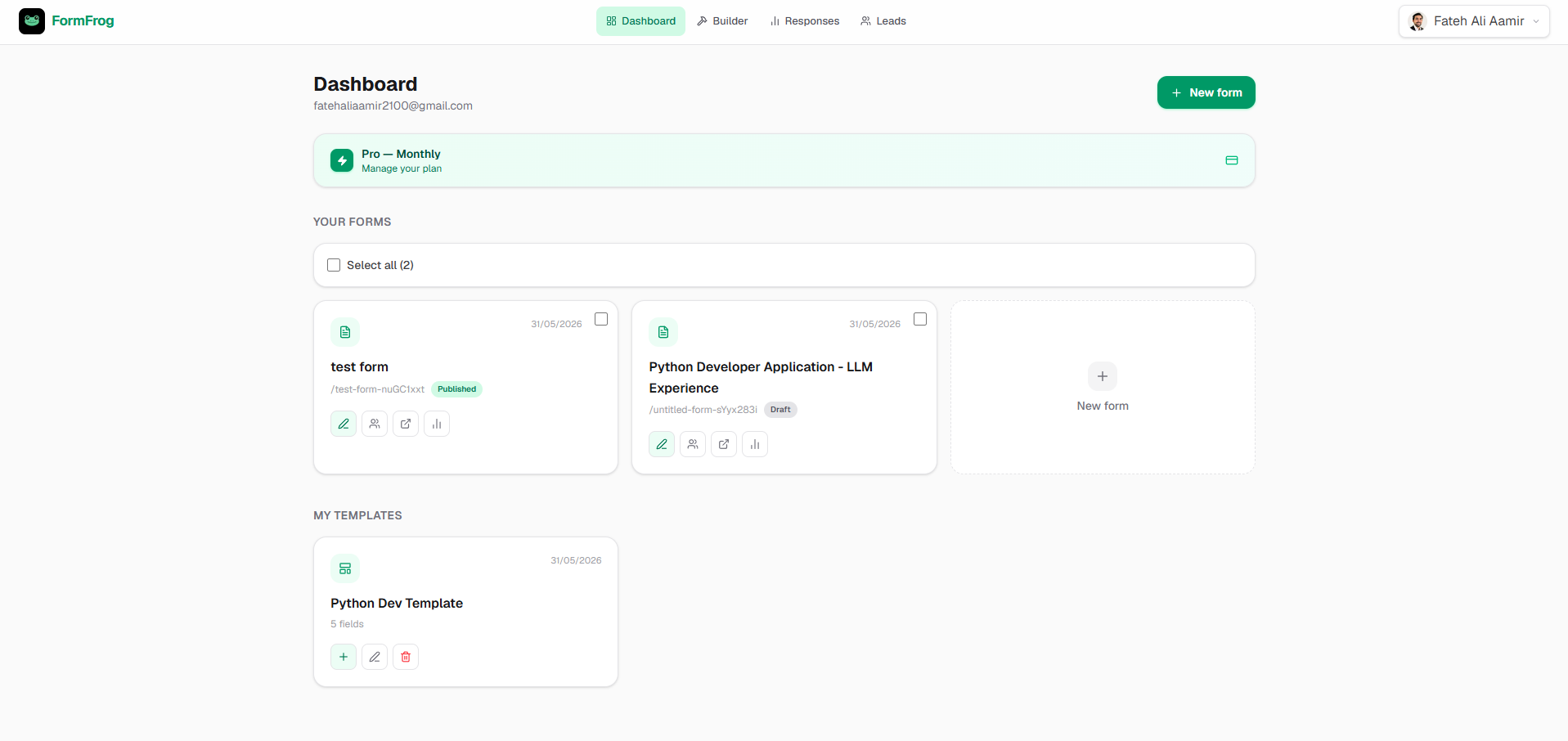Edit test form with the pencil icon
The image size is (1568, 741).
(x=344, y=424)
